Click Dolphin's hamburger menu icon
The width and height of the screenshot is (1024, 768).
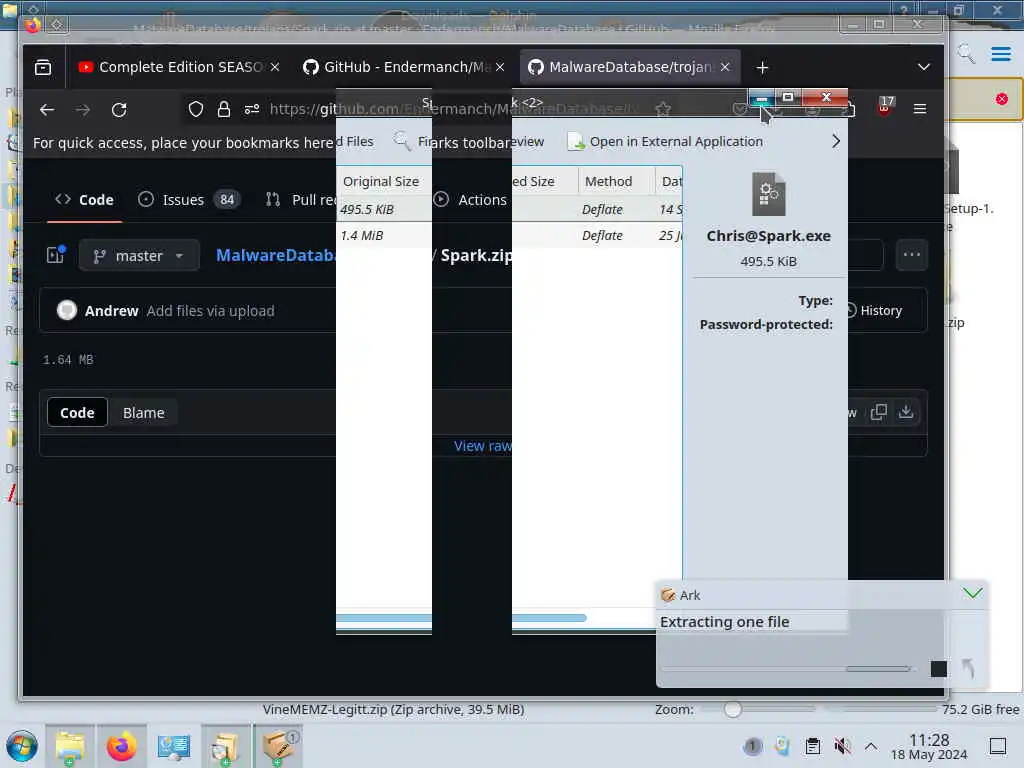point(1000,54)
